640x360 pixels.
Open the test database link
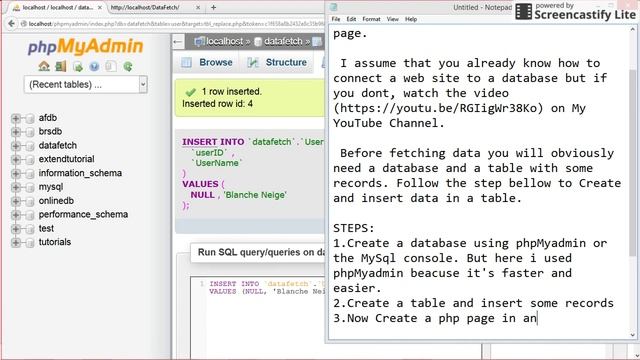[x=46, y=229]
